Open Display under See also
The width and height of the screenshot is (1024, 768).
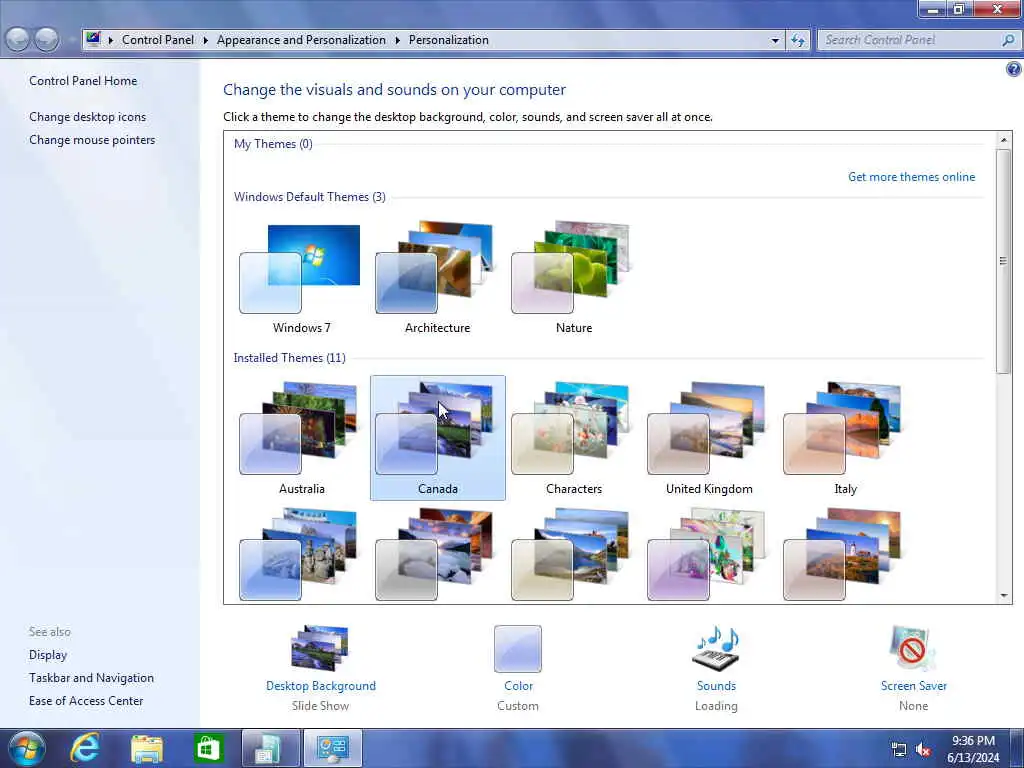tap(48, 655)
